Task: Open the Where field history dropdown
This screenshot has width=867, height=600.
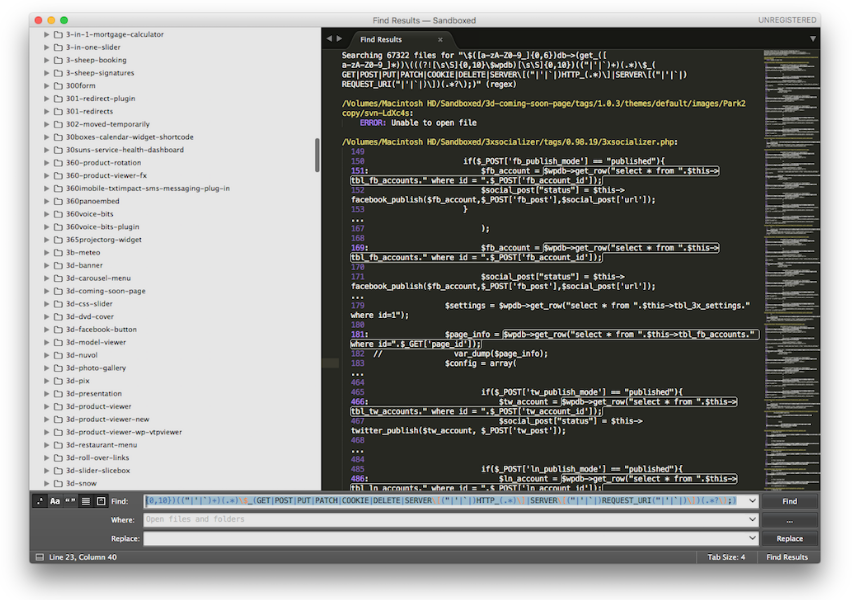Action: 752,519
